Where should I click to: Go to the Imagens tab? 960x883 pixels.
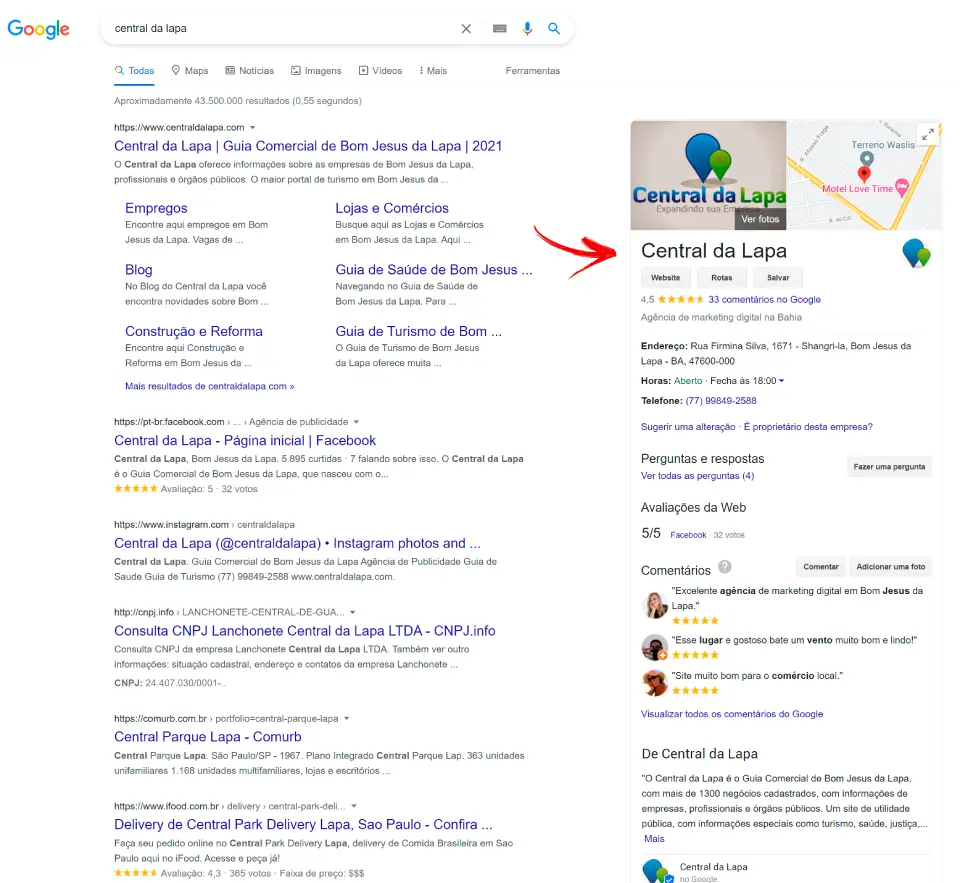coord(316,71)
